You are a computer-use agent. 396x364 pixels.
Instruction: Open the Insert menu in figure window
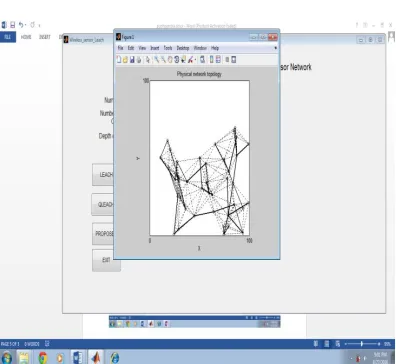tap(155, 48)
